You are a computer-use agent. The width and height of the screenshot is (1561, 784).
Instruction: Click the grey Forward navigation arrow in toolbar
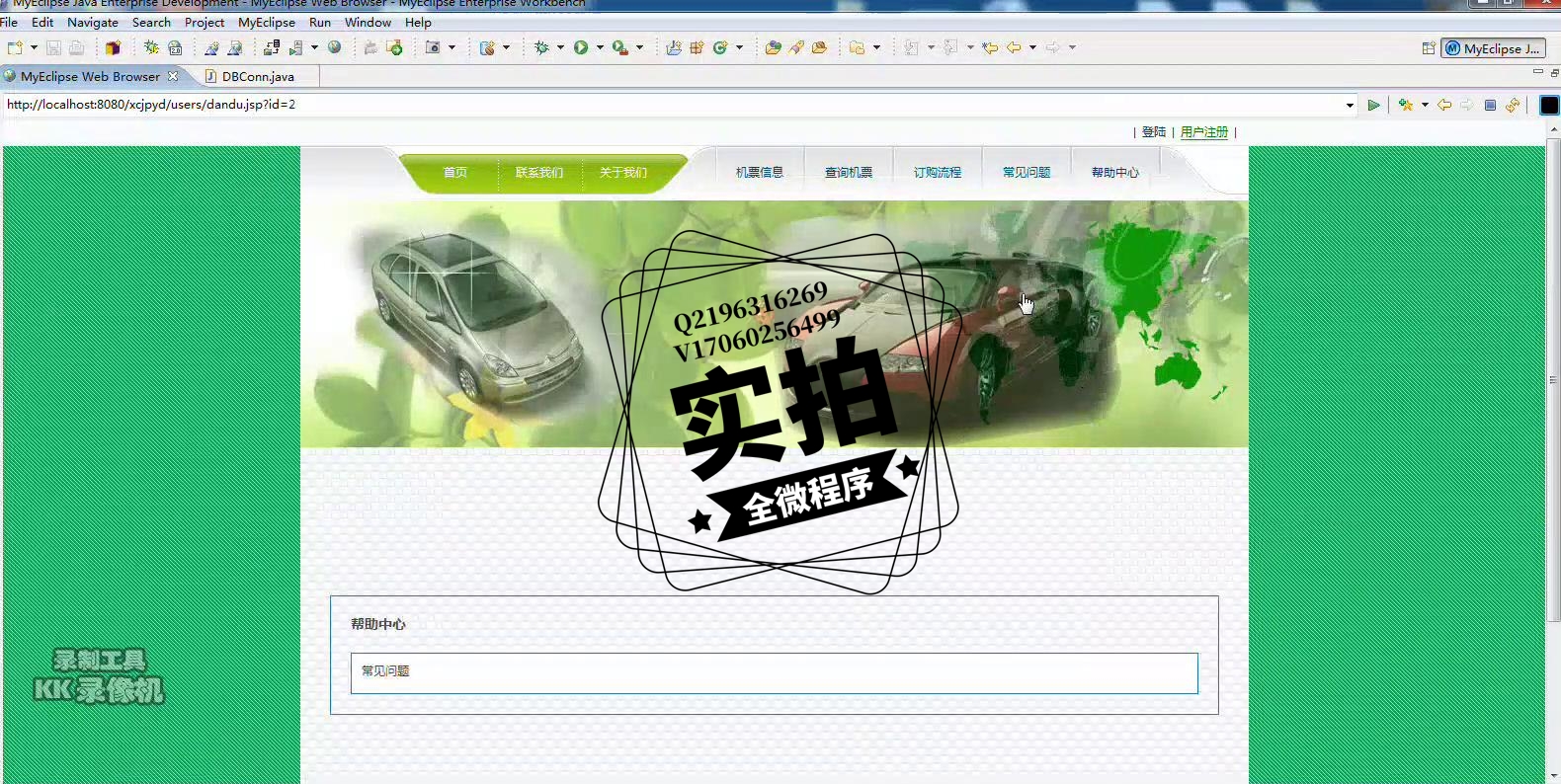tap(1053, 47)
